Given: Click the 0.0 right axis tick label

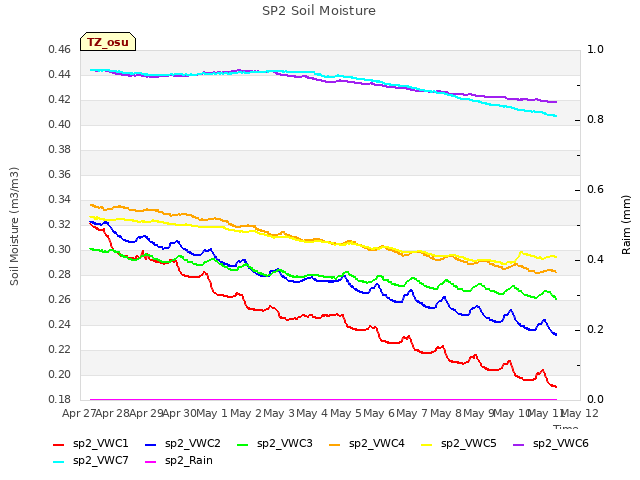Looking at the screenshot, I should pos(595,400).
